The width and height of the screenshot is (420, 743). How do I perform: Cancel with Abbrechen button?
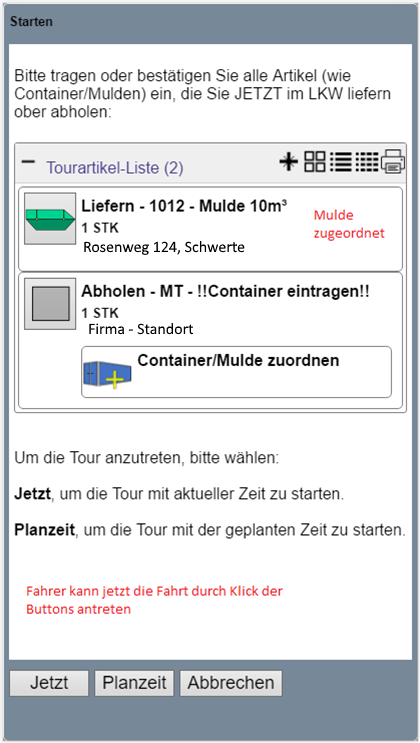231,683
